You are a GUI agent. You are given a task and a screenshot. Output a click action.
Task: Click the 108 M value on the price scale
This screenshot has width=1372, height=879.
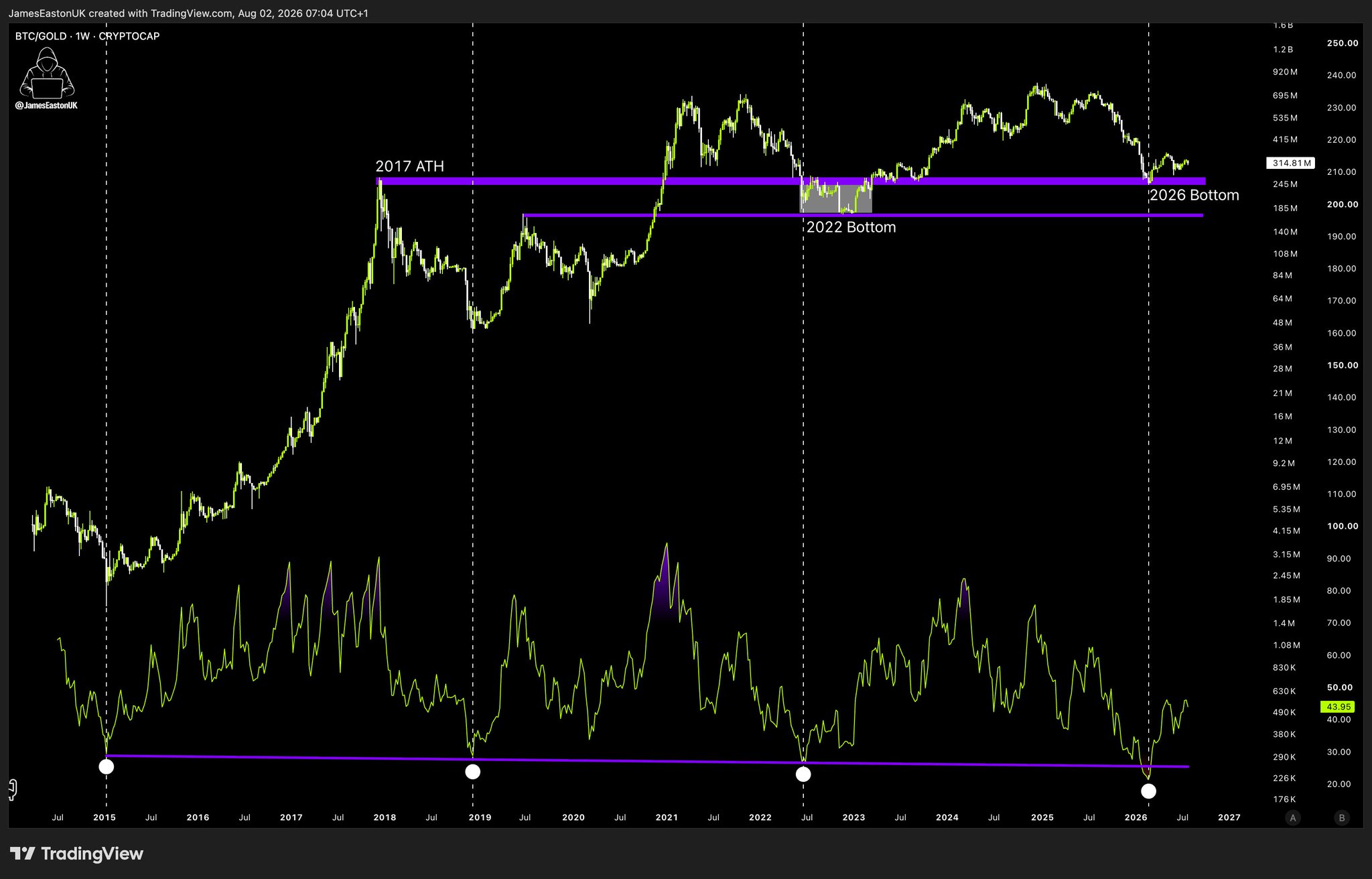pos(1286,254)
